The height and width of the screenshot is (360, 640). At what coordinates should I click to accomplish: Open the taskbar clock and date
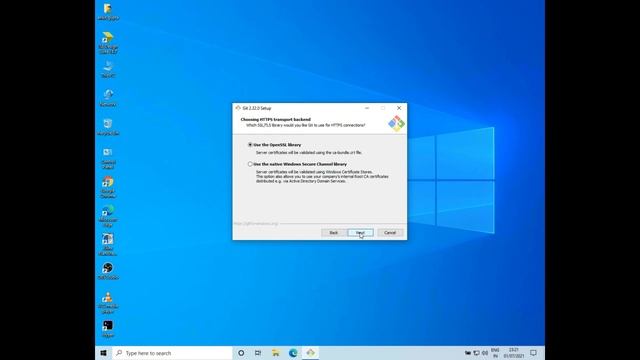(x=513, y=353)
